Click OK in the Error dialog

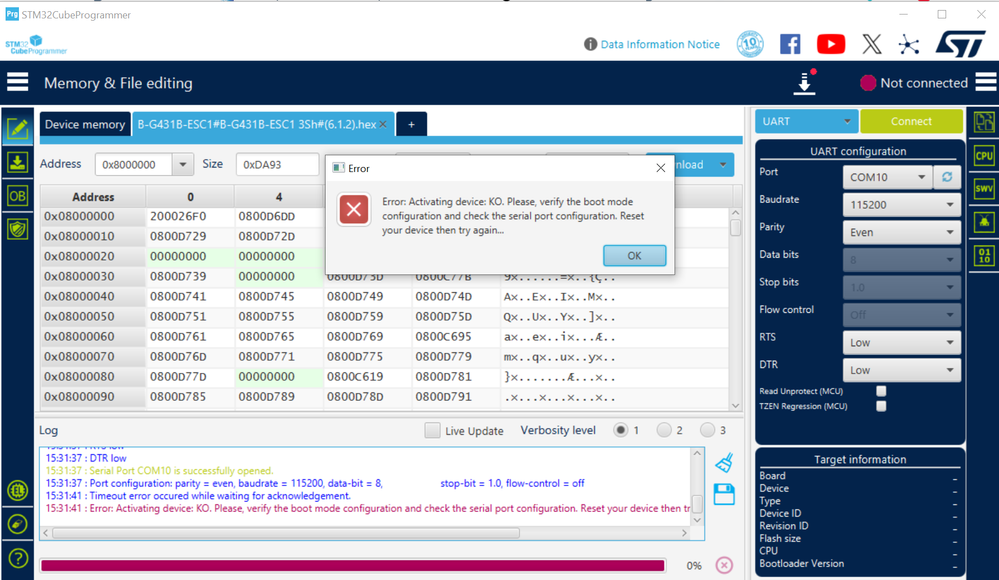634,256
